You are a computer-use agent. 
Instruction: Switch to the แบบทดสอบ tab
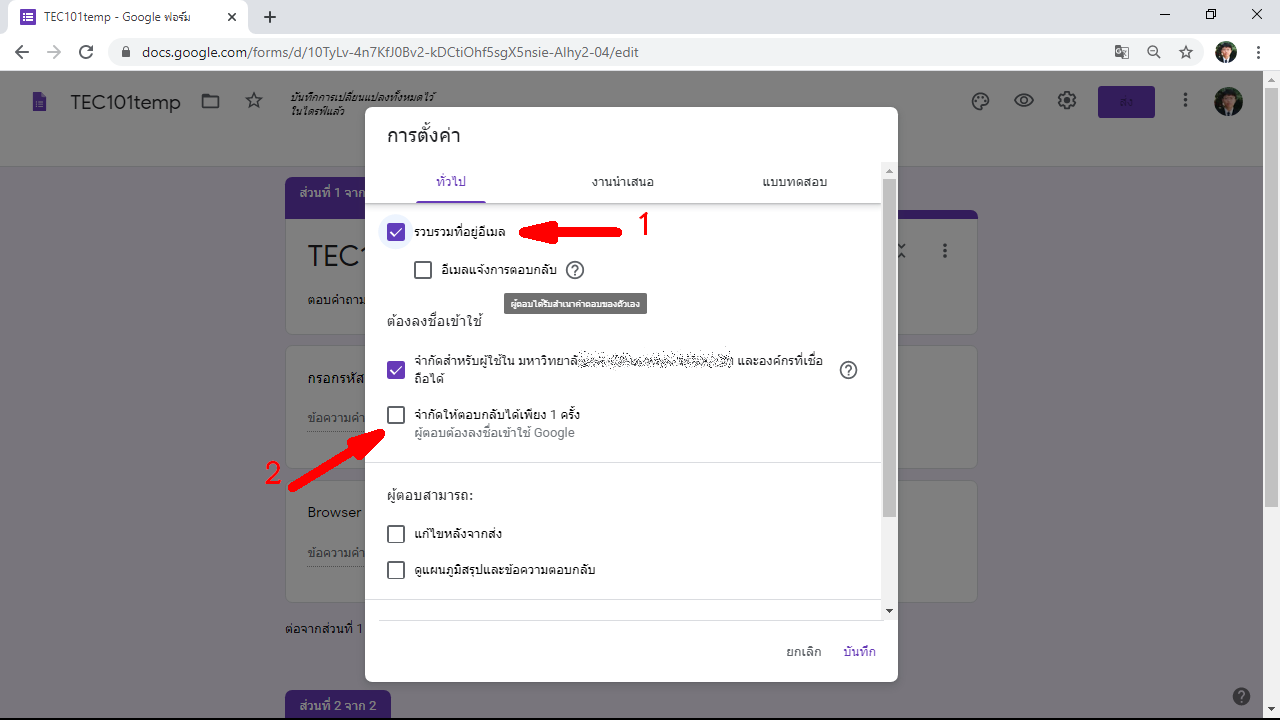794,182
